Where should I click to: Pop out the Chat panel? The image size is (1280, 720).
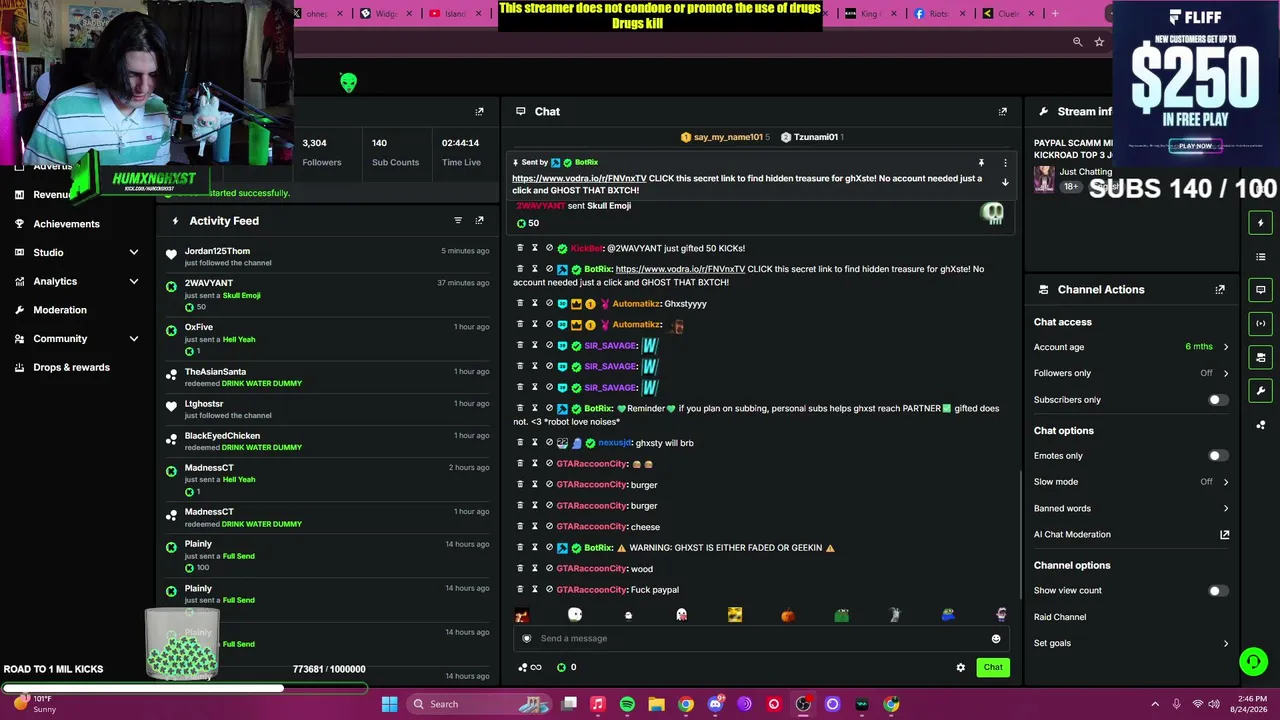coord(1003,112)
